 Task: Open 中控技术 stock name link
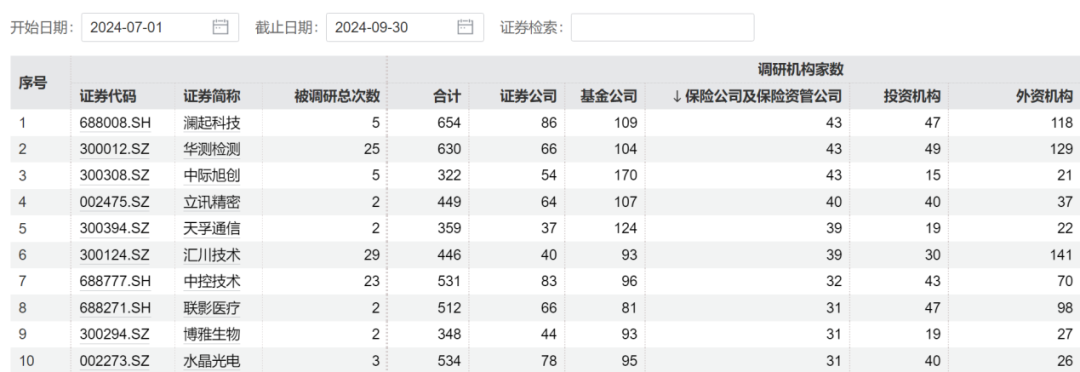pos(211,282)
